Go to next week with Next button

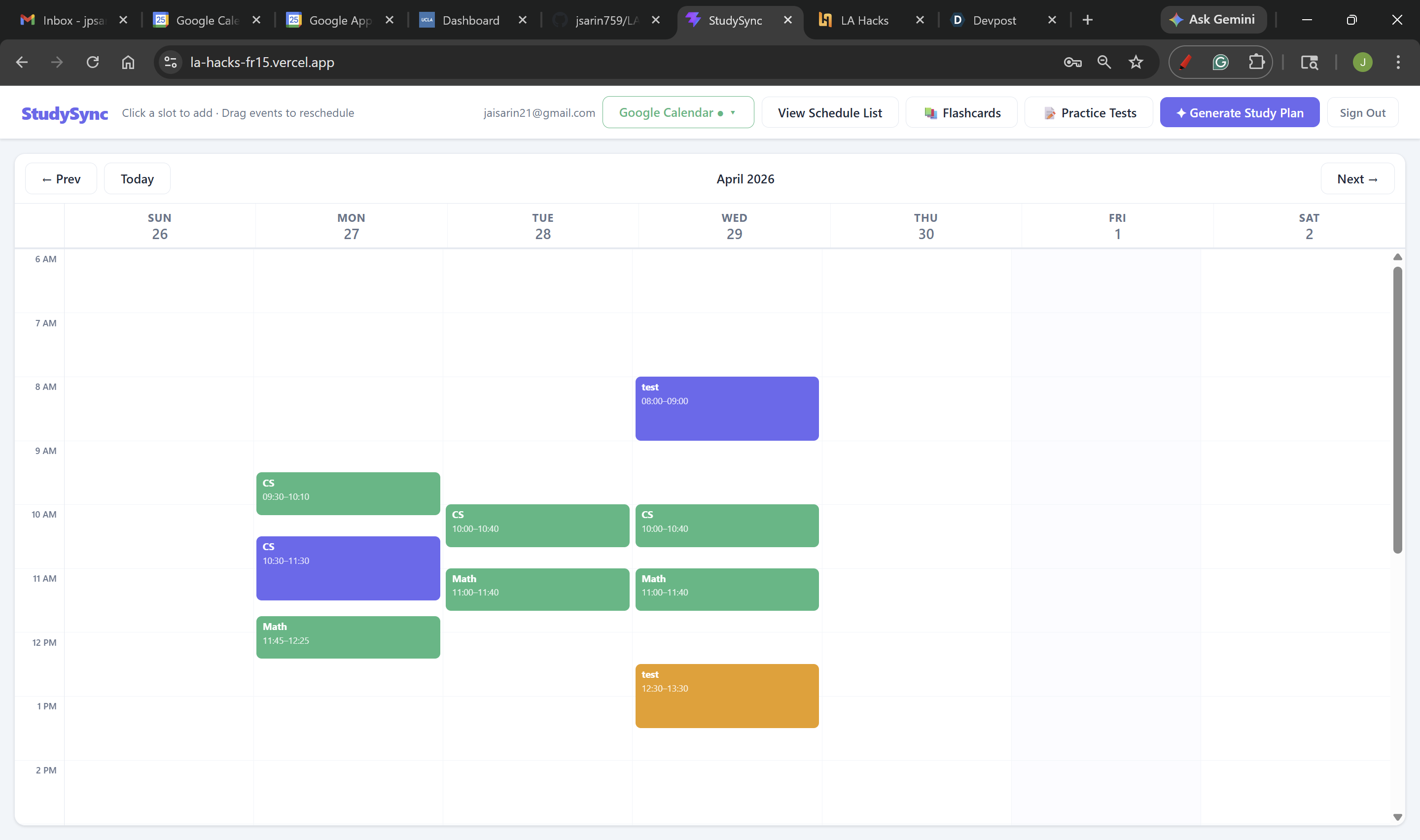point(1357,179)
